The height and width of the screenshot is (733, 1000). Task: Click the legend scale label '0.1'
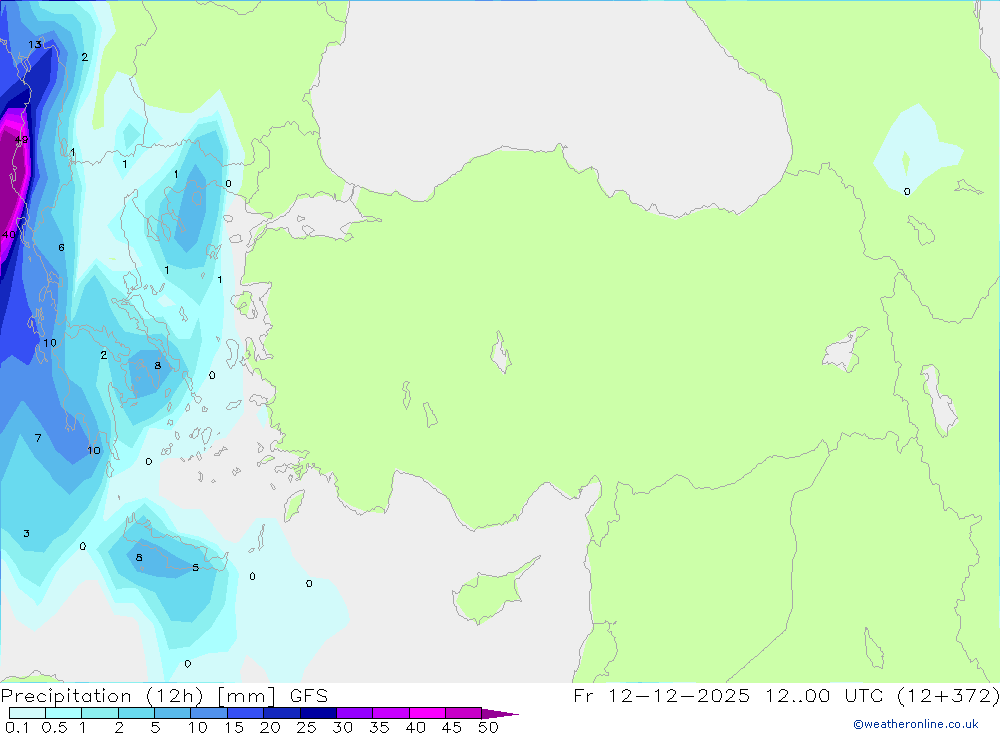click(17, 727)
